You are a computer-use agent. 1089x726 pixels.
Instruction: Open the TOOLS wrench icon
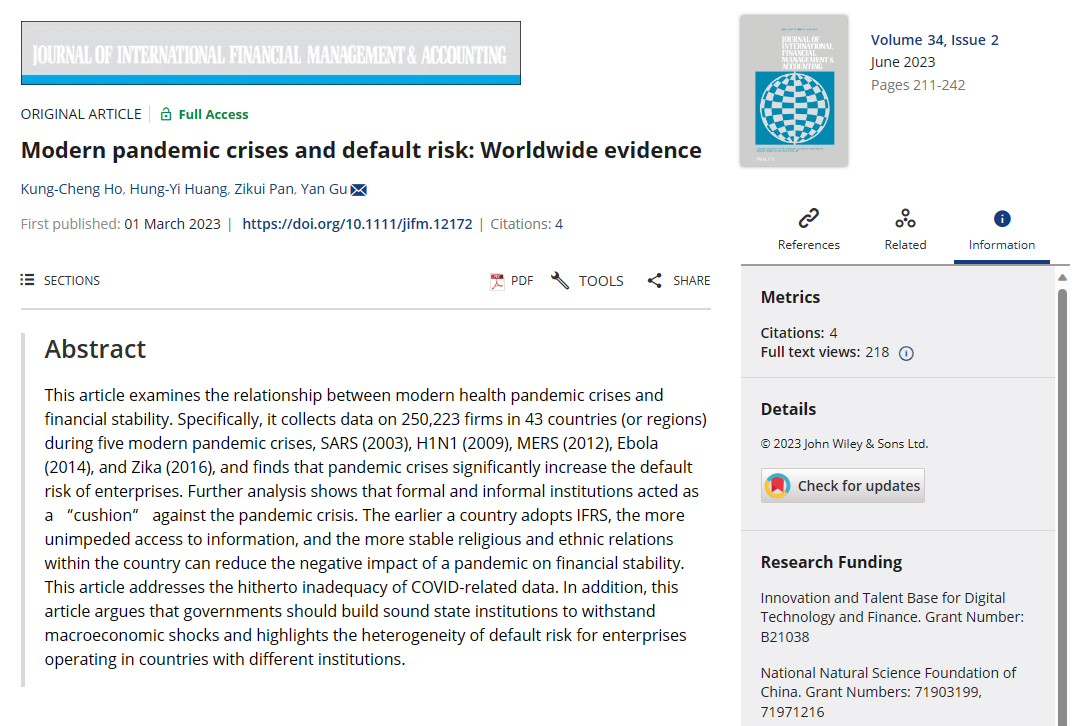point(560,280)
